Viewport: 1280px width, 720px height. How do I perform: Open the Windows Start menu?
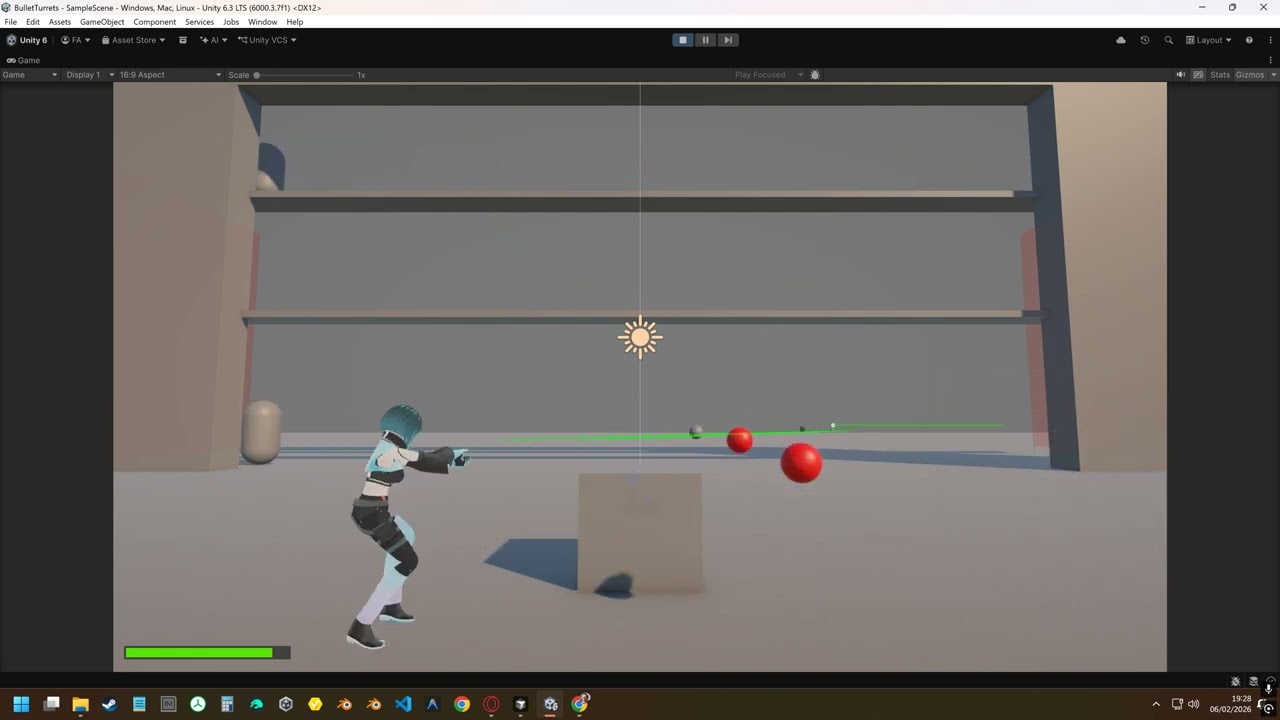click(x=21, y=704)
